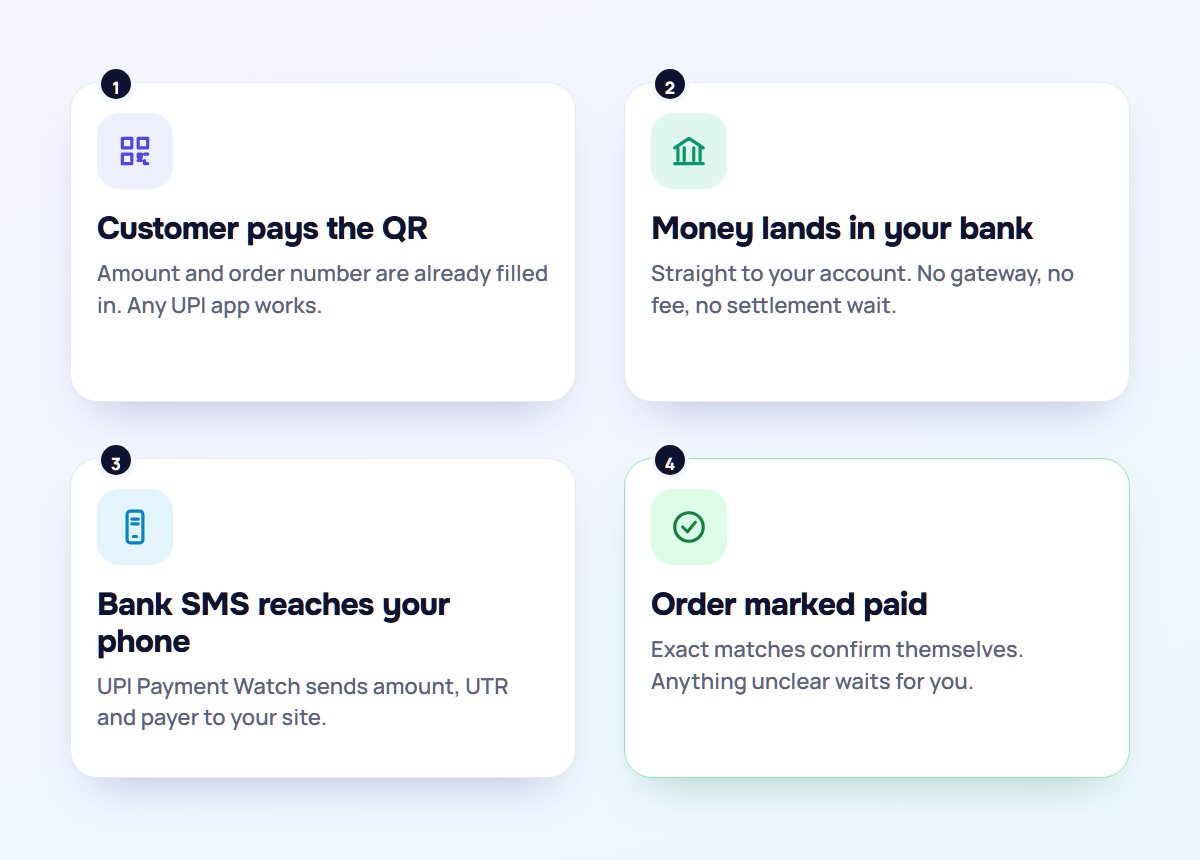The width and height of the screenshot is (1200, 860).
Task: Select the 'Money lands in your bank' heading
Action: pyautogui.click(x=842, y=229)
